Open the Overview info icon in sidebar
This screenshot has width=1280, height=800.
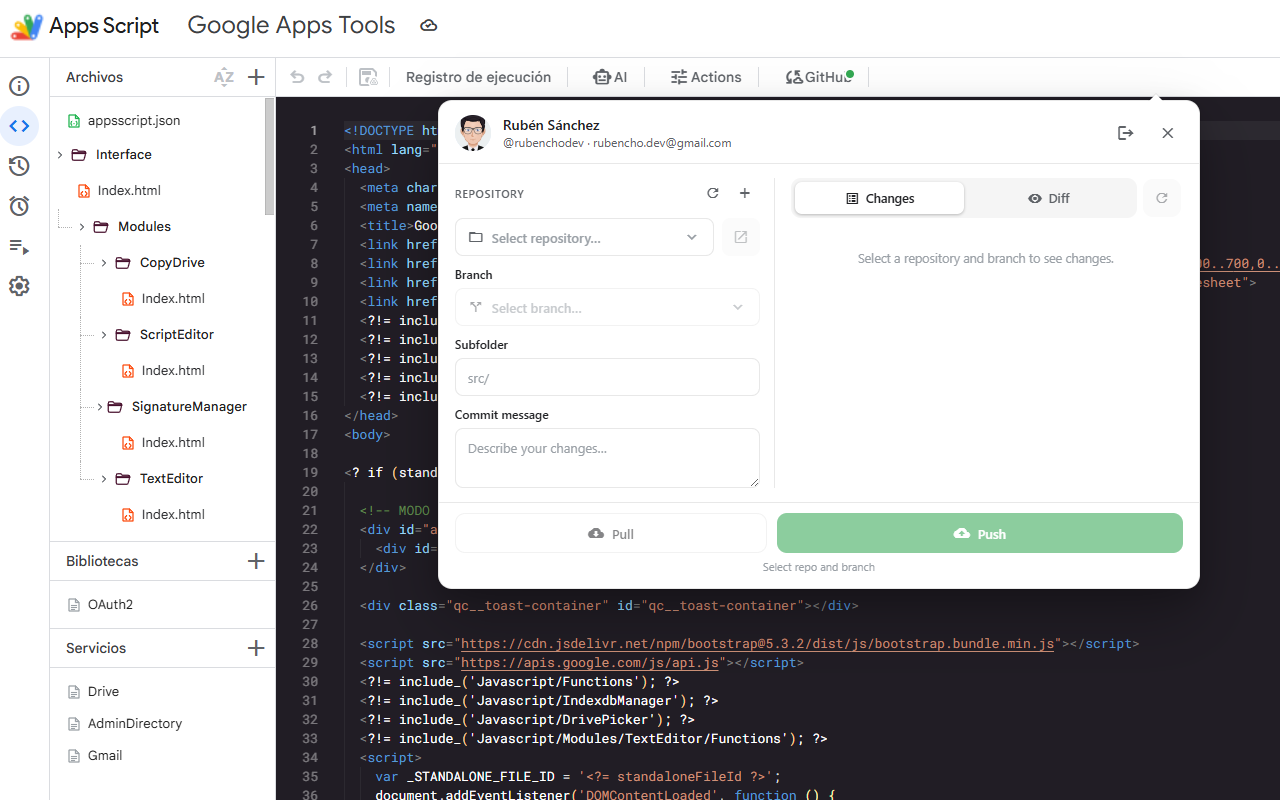pos(19,86)
